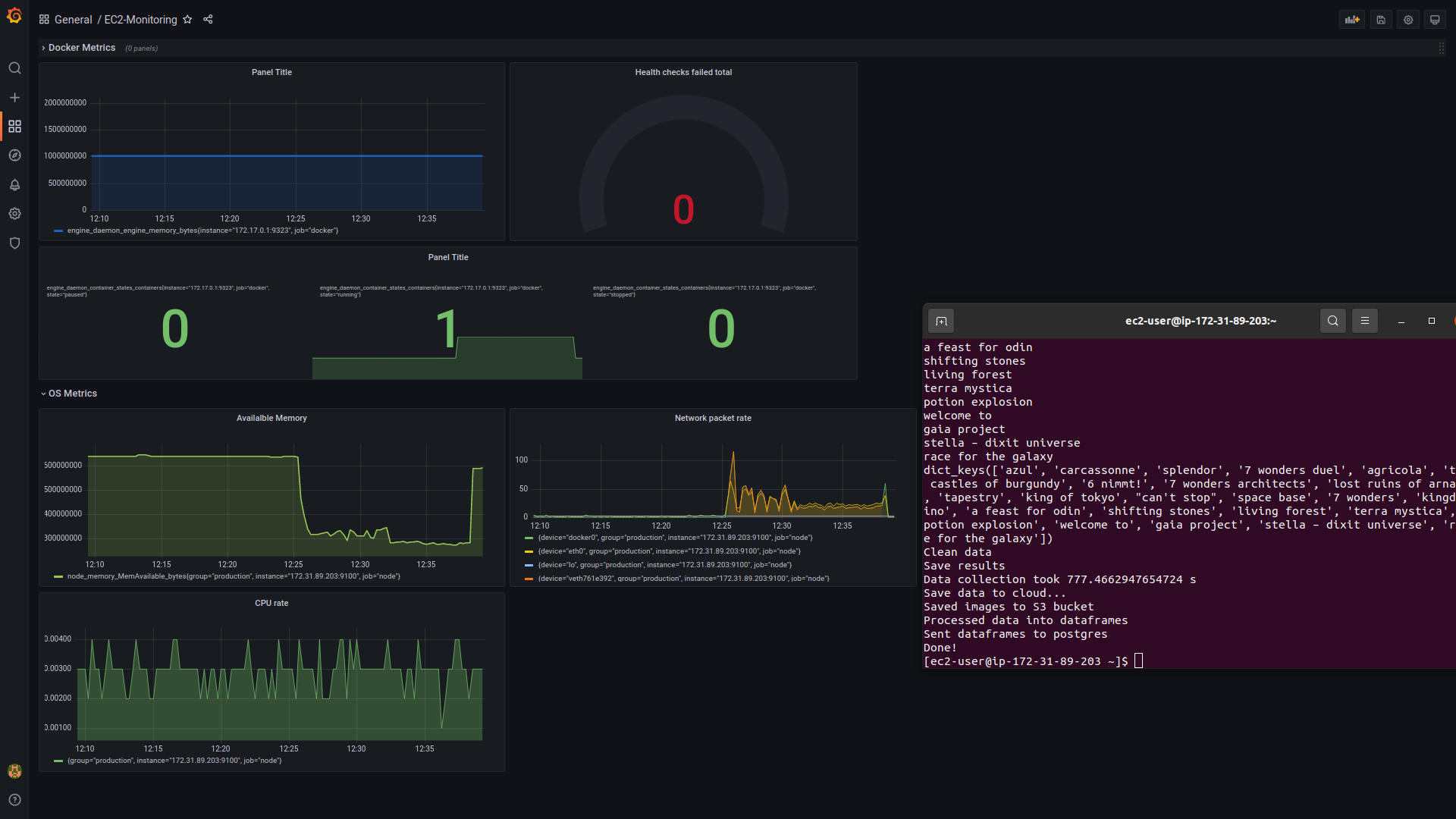Image resolution: width=1456 pixels, height=819 pixels.
Task: Click the Save dashboard icon
Action: [x=1381, y=20]
